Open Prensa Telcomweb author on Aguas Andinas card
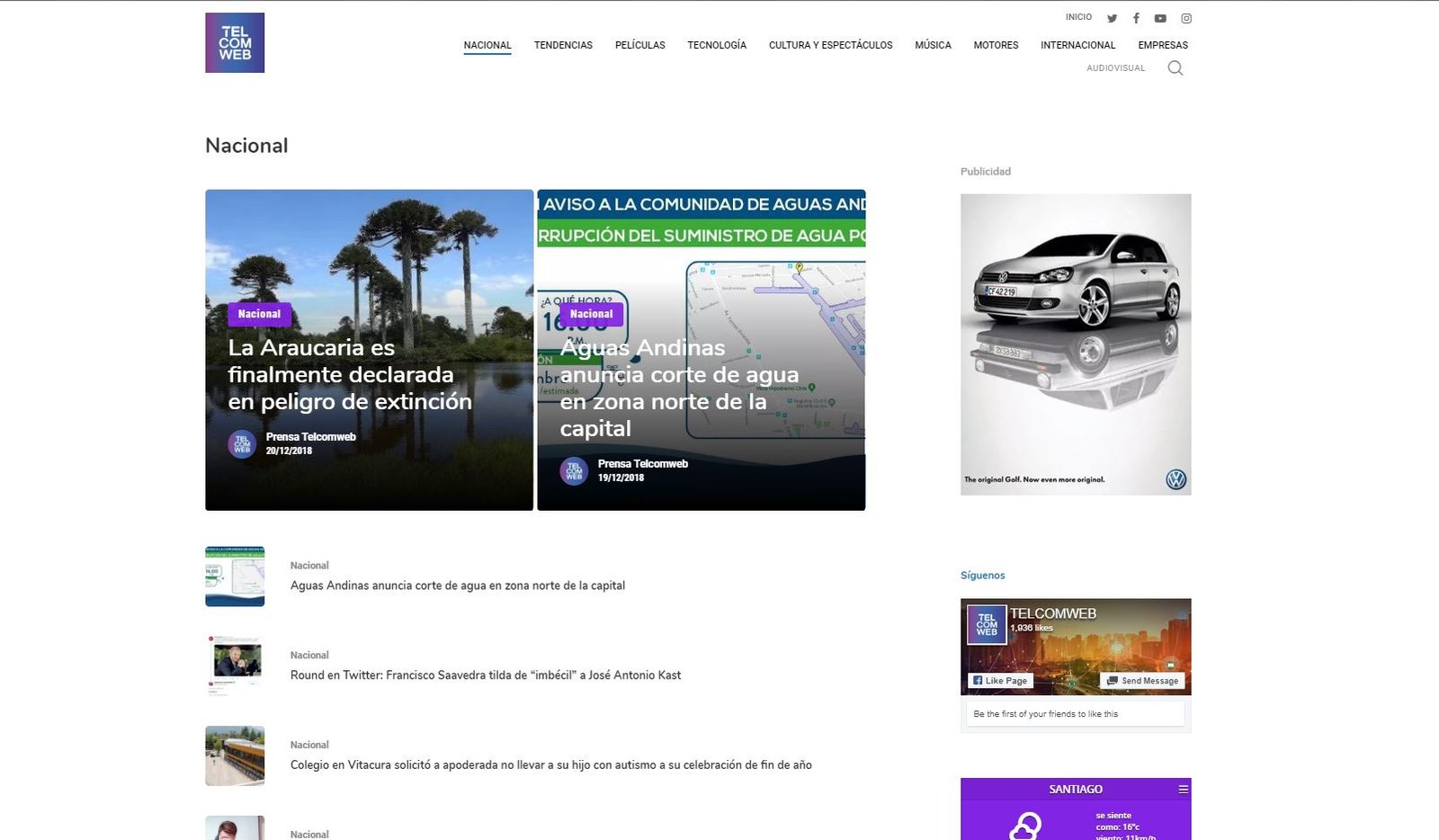 pos(642,464)
